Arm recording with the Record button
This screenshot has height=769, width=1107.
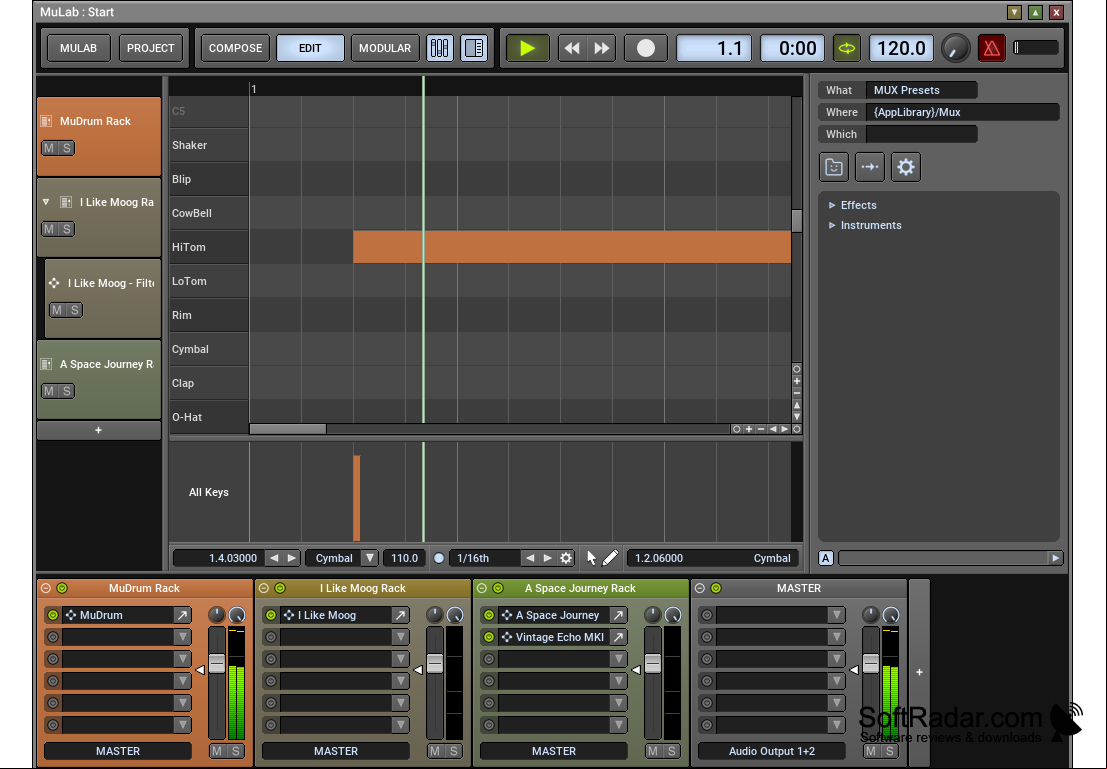[x=645, y=48]
